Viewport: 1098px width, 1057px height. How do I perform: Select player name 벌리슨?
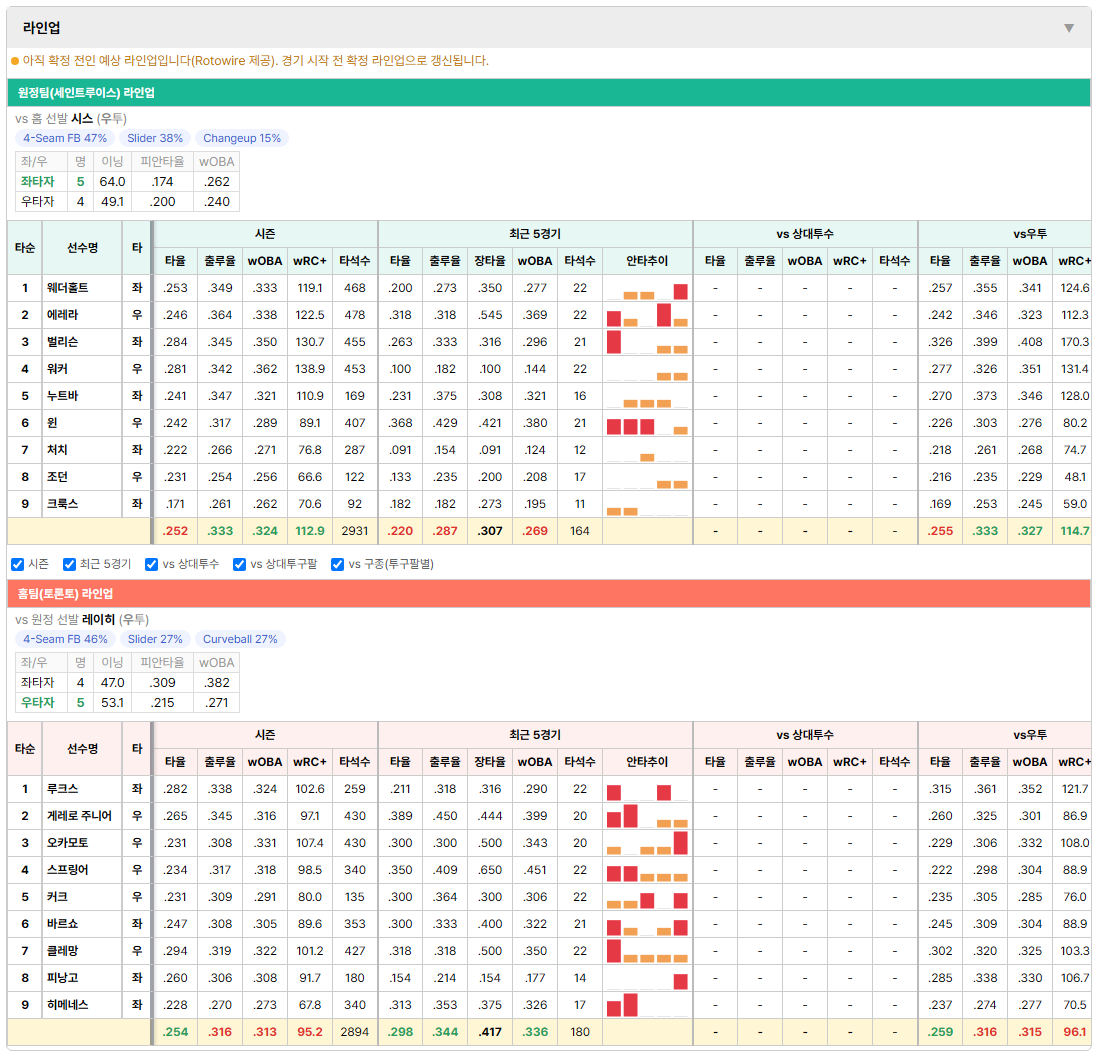pyautogui.click(x=62, y=343)
